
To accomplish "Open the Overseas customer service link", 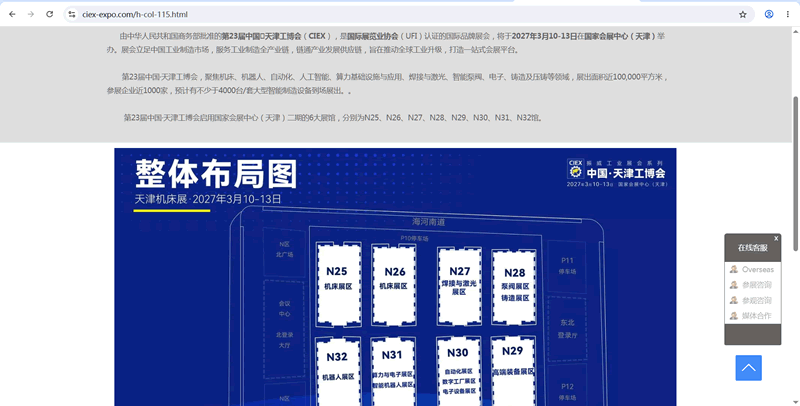I will 758,269.
